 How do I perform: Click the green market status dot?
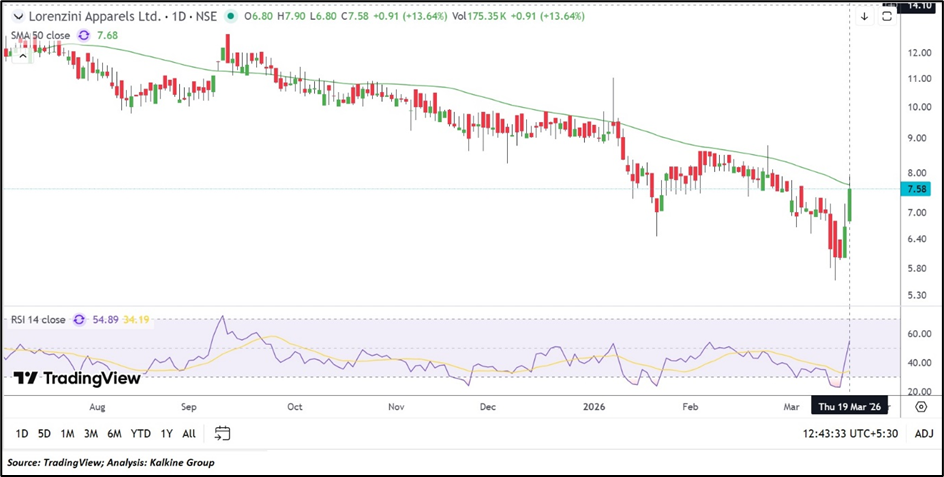[233, 16]
